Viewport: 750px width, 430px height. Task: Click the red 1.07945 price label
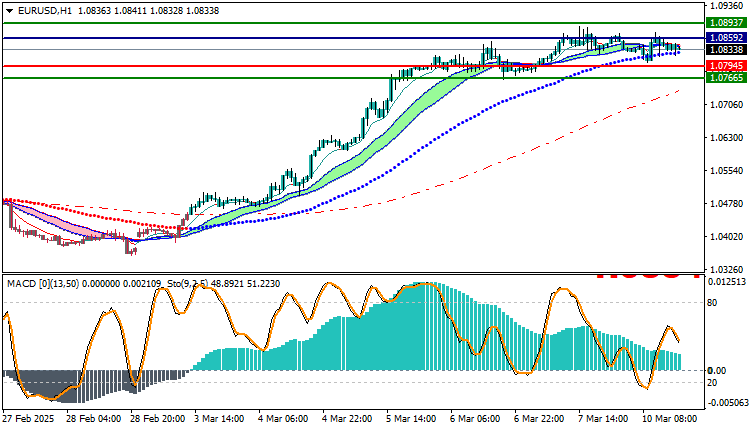click(x=727, y=66)
